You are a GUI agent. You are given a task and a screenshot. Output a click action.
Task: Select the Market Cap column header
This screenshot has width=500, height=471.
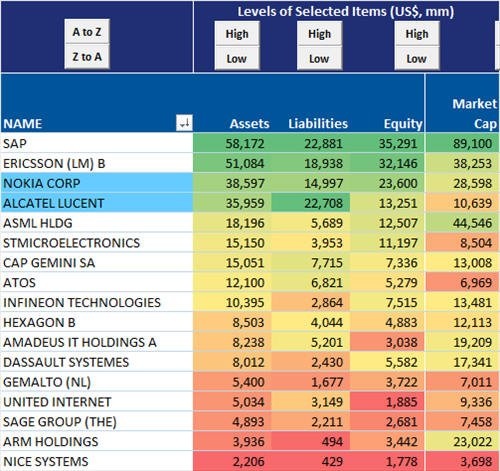tap(463, 103)
